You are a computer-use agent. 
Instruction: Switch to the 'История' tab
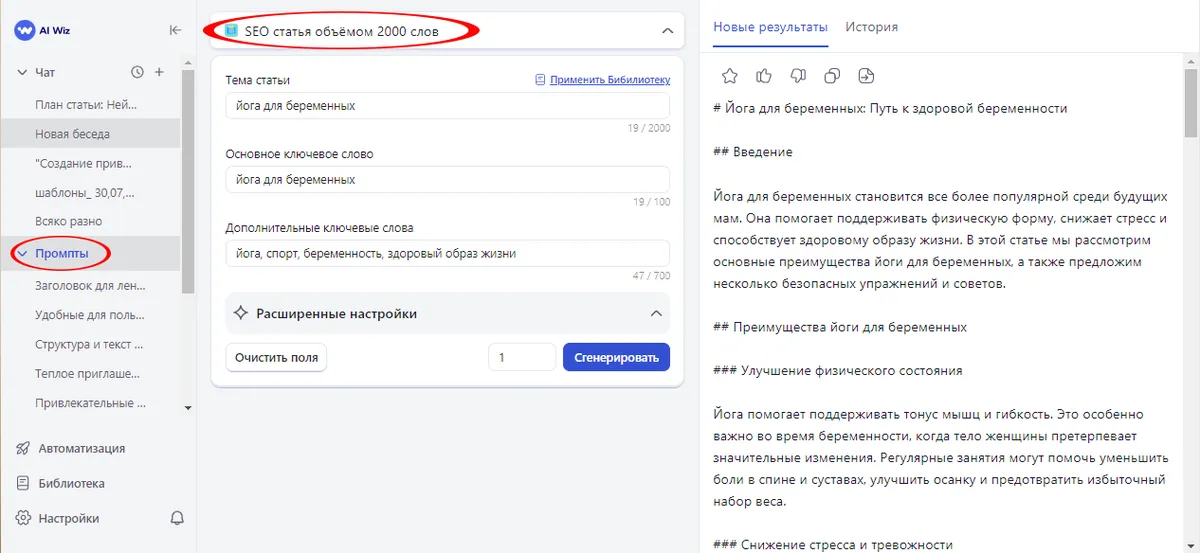[871, 27]
